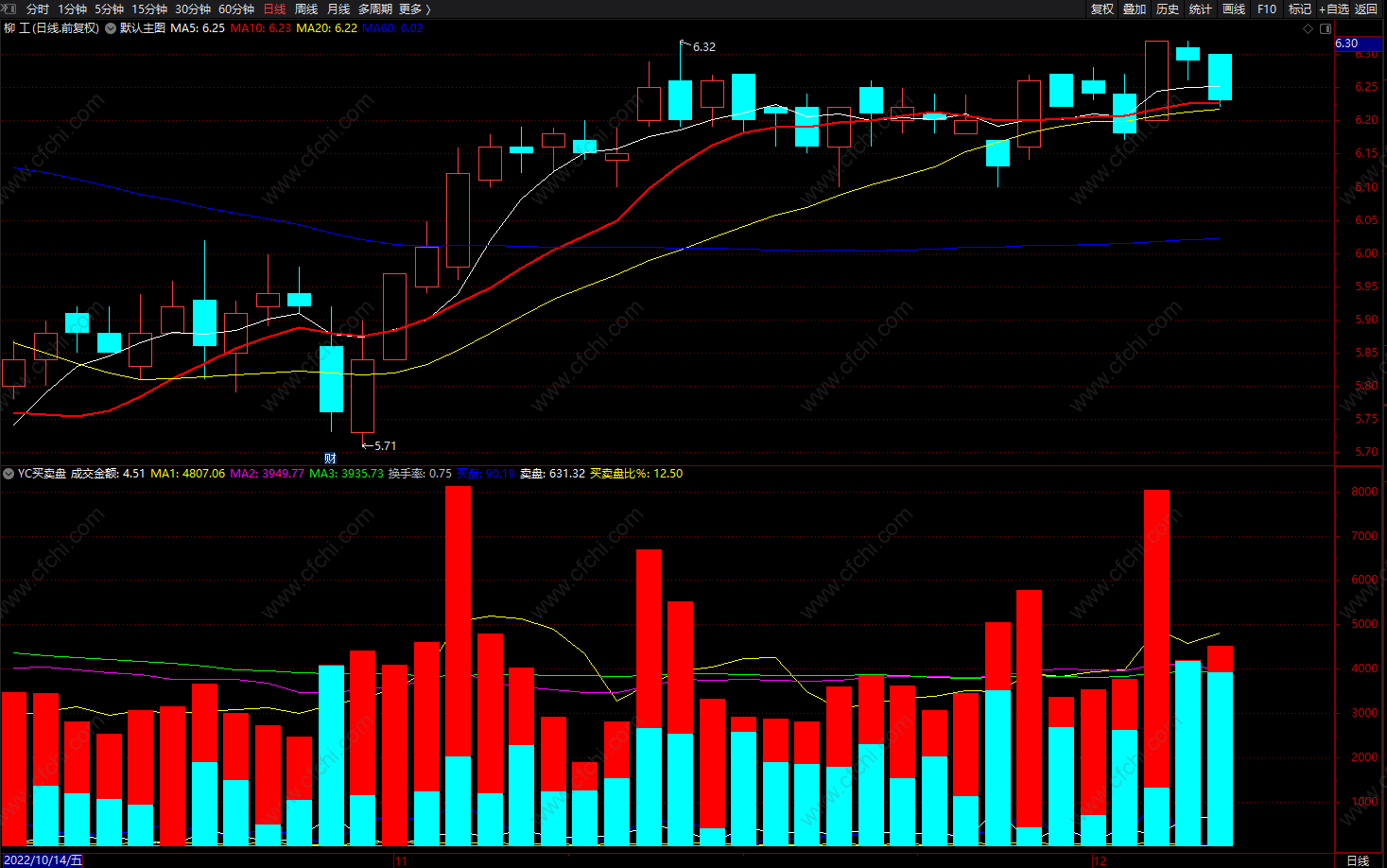Screen dimensions: 1387x868
Task: Click the 卖盘: 631.32 value
Action: pos(552,474)
